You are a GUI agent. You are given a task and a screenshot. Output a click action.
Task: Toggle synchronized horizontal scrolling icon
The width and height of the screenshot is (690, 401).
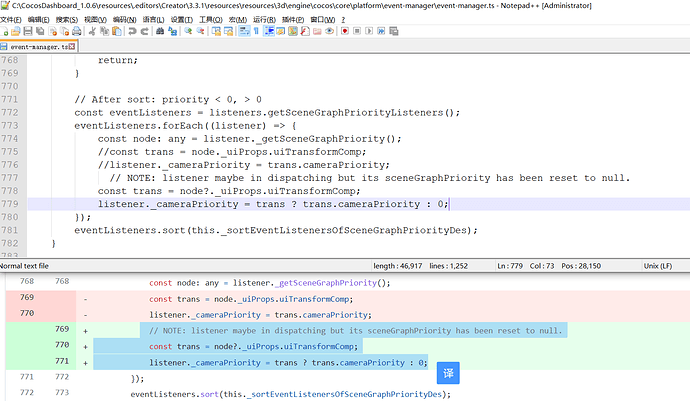pyautogui.click(x=228, y=31)
